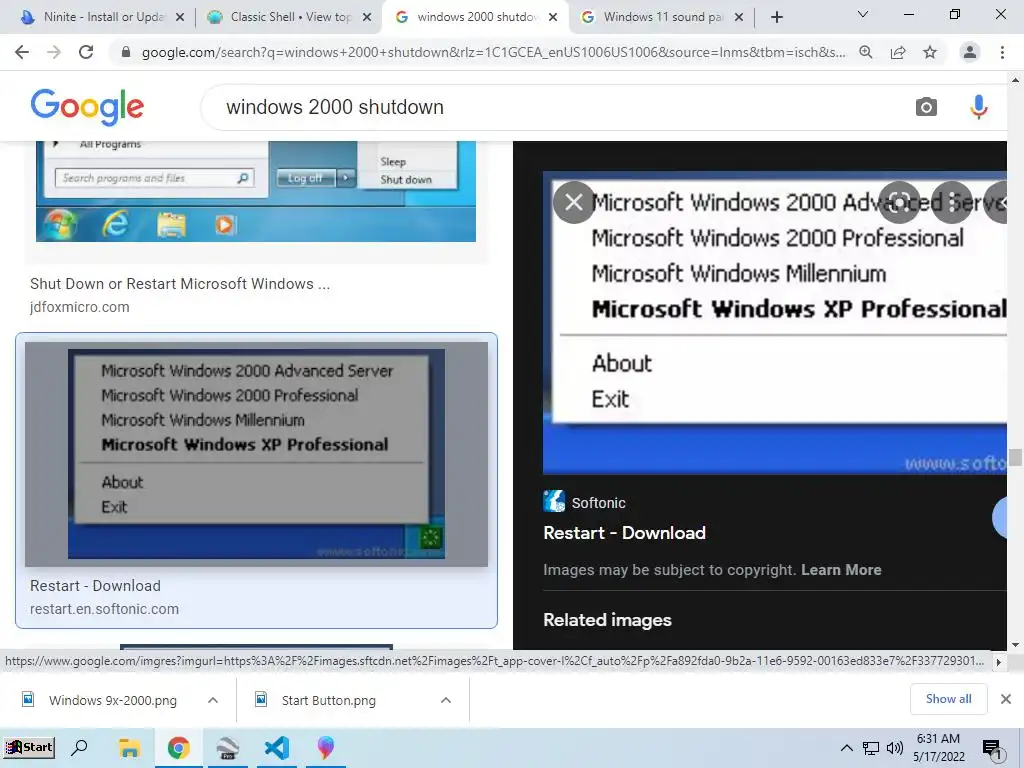Open preview panel more options
This screenshot has height=768, width=1024.
952,202
